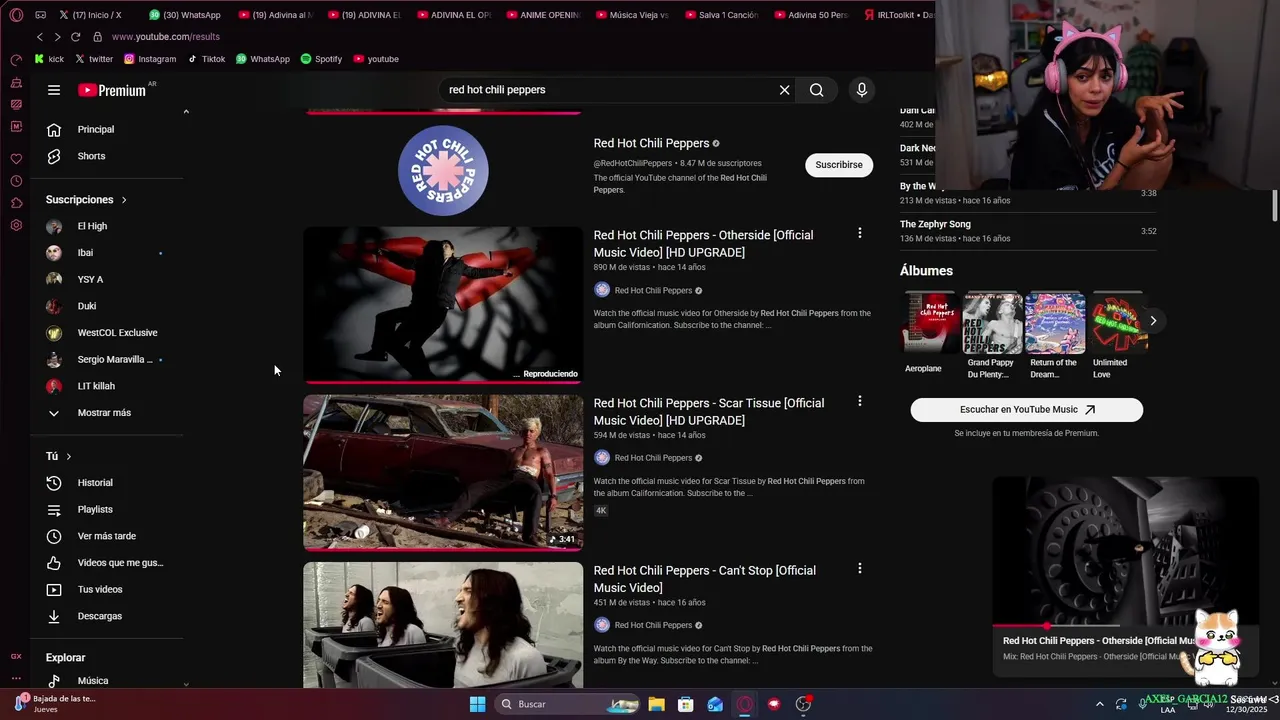1280x720 pixels.
Task: Open the Windows Start button
Action: [478, 704]
